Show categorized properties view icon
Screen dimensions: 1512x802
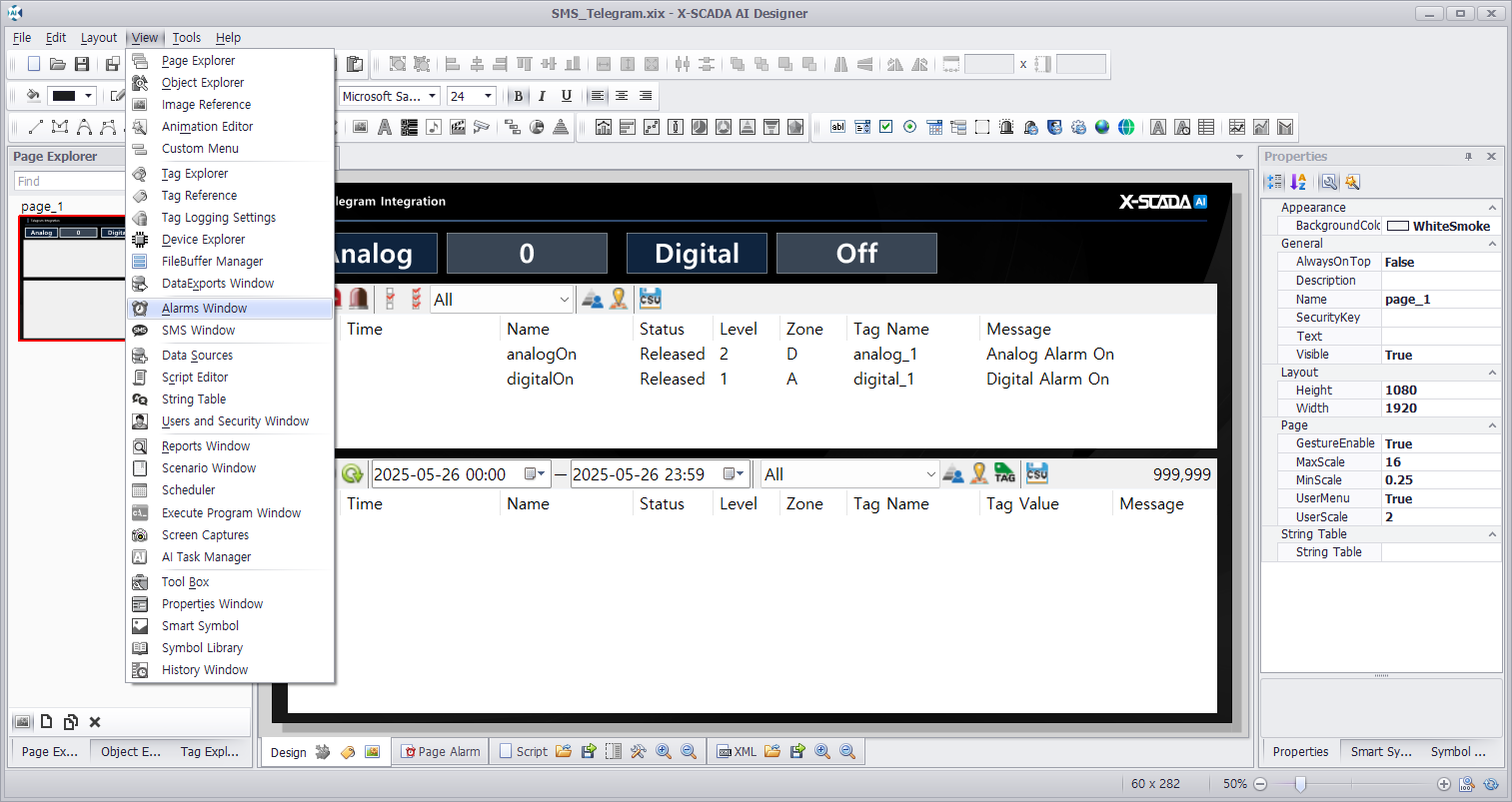(1274, 182)
